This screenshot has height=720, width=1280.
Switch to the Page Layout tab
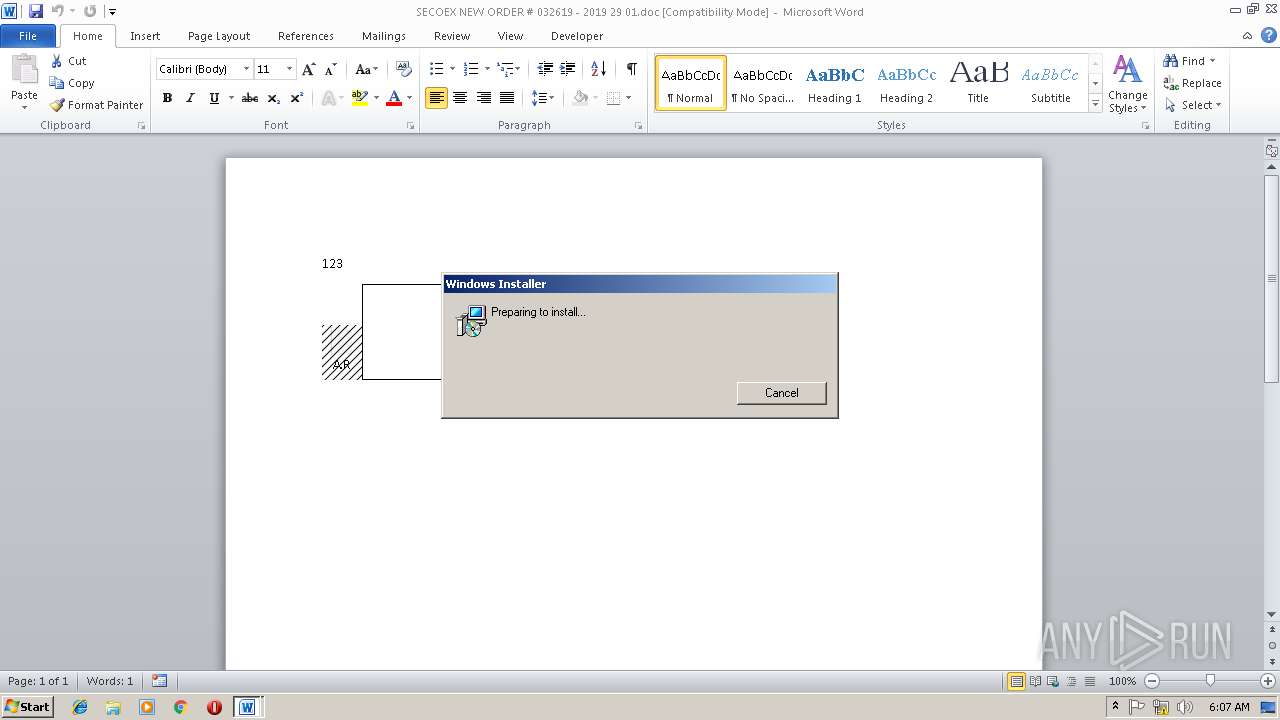(x=219, y=35)
